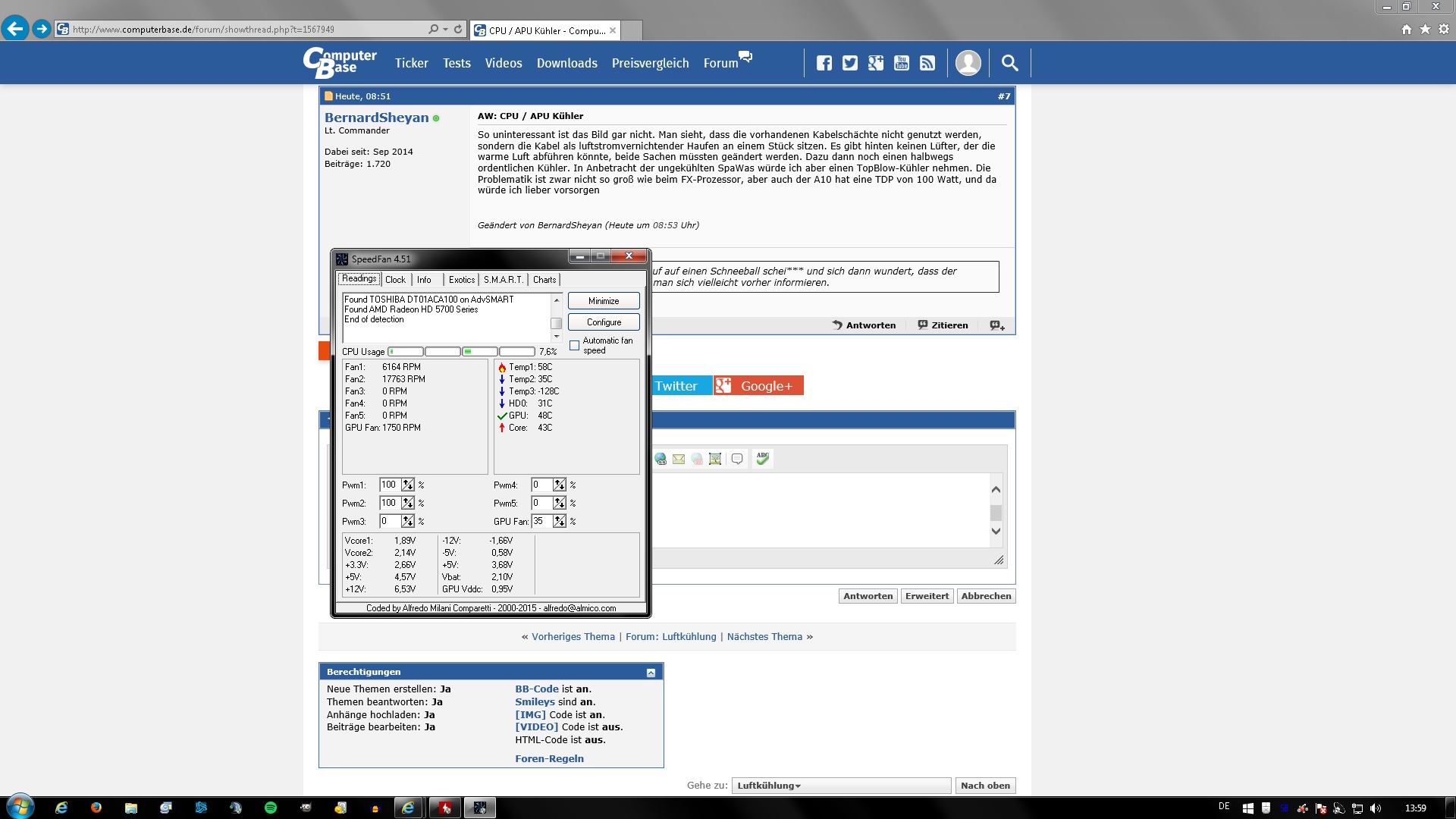This screenshot has width=1456, height=819.
Task: Open the Charts tab in SpeedFan
Action: click(544, 280)
